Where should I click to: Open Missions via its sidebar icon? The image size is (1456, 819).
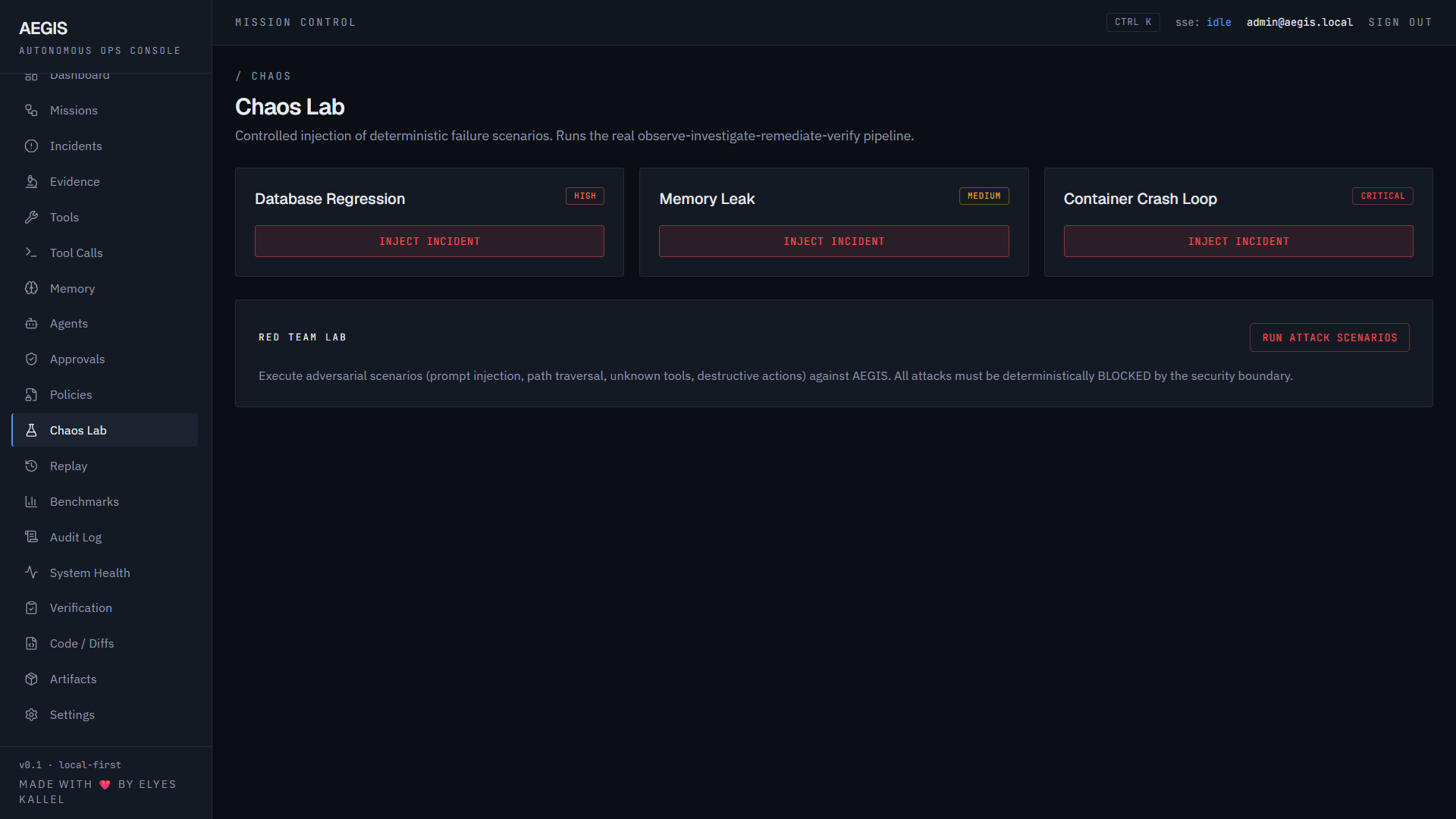[x=31, y=111]
